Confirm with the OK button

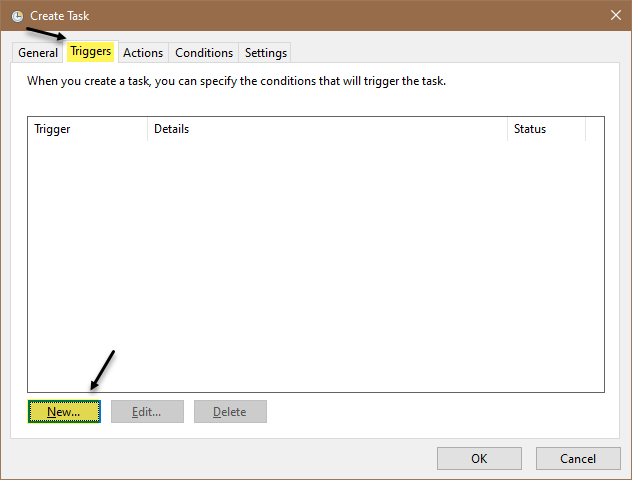coord(479,458)
